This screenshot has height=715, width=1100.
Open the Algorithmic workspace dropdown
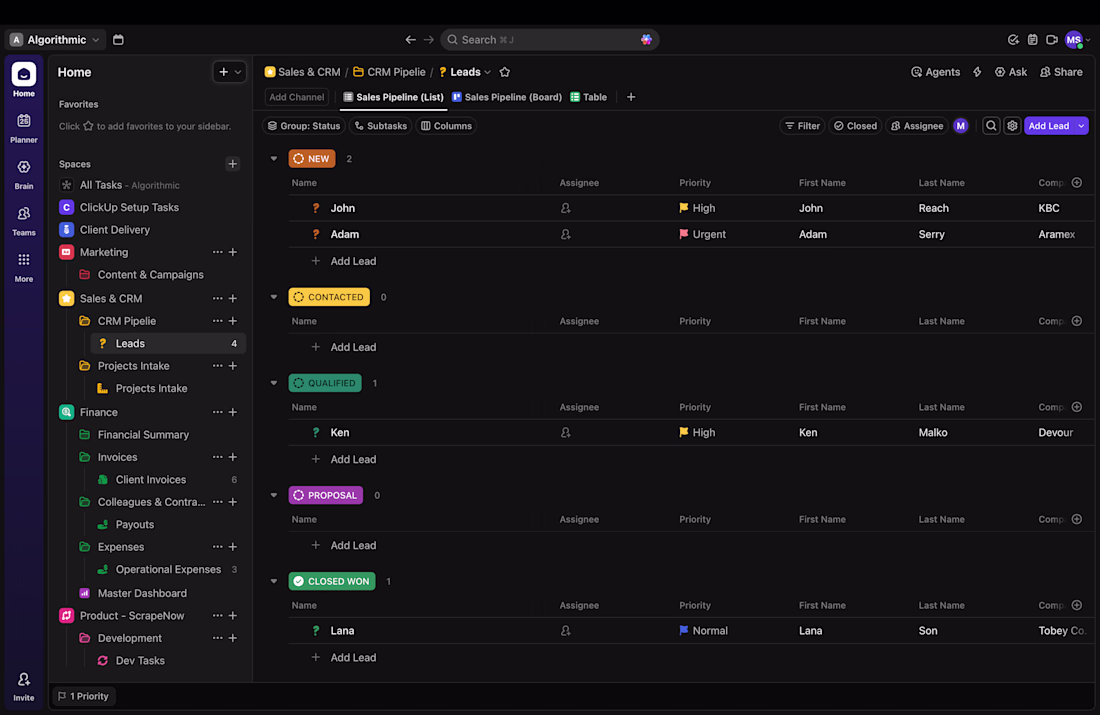click(55, 39)
